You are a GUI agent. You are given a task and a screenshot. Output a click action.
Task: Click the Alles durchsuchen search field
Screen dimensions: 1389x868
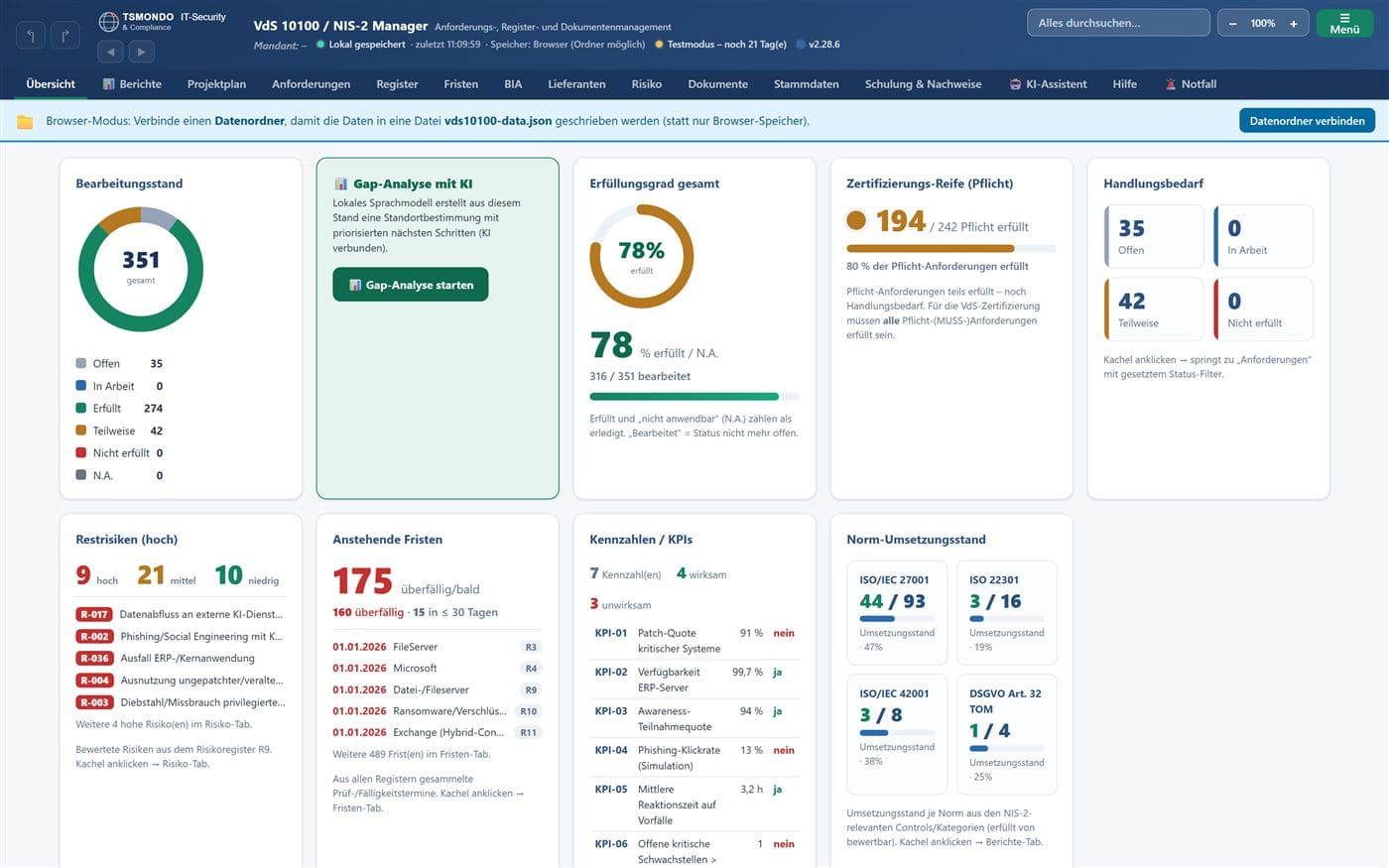(x=1118, y=23)
